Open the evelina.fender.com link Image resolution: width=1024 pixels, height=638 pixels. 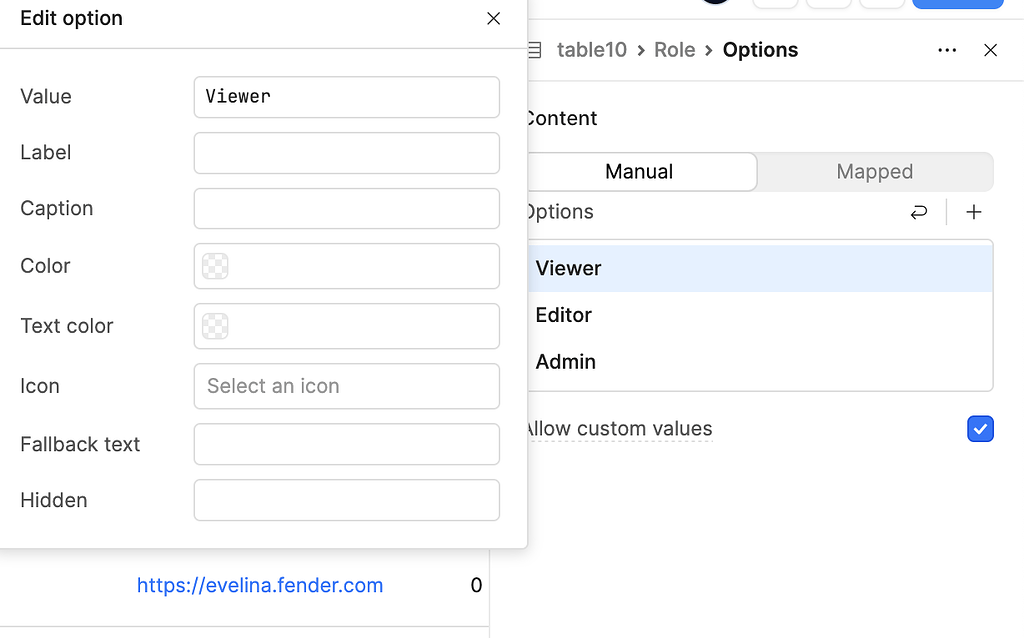click(x=260, y=585)
